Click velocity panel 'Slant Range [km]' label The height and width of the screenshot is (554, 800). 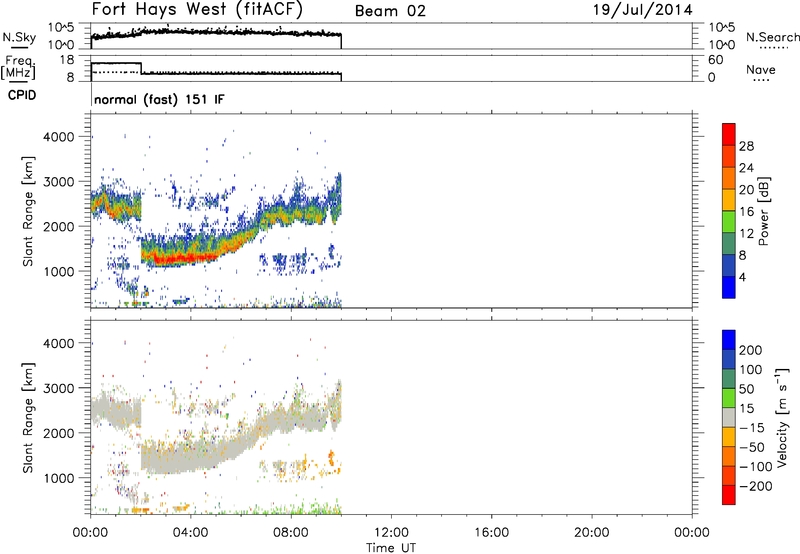[x=28, y=417]
